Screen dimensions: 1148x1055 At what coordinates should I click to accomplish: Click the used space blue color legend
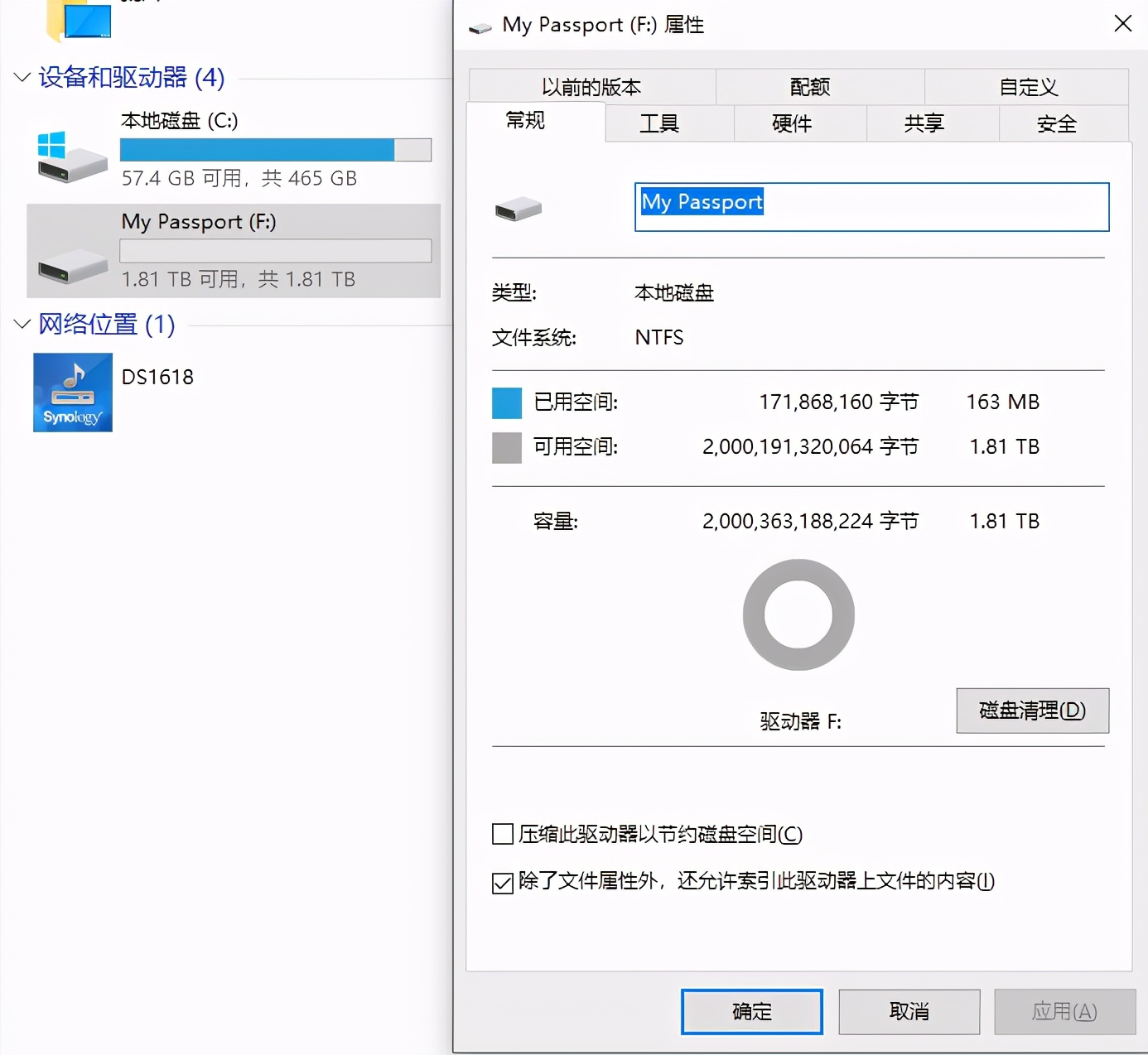click(506, 402)
